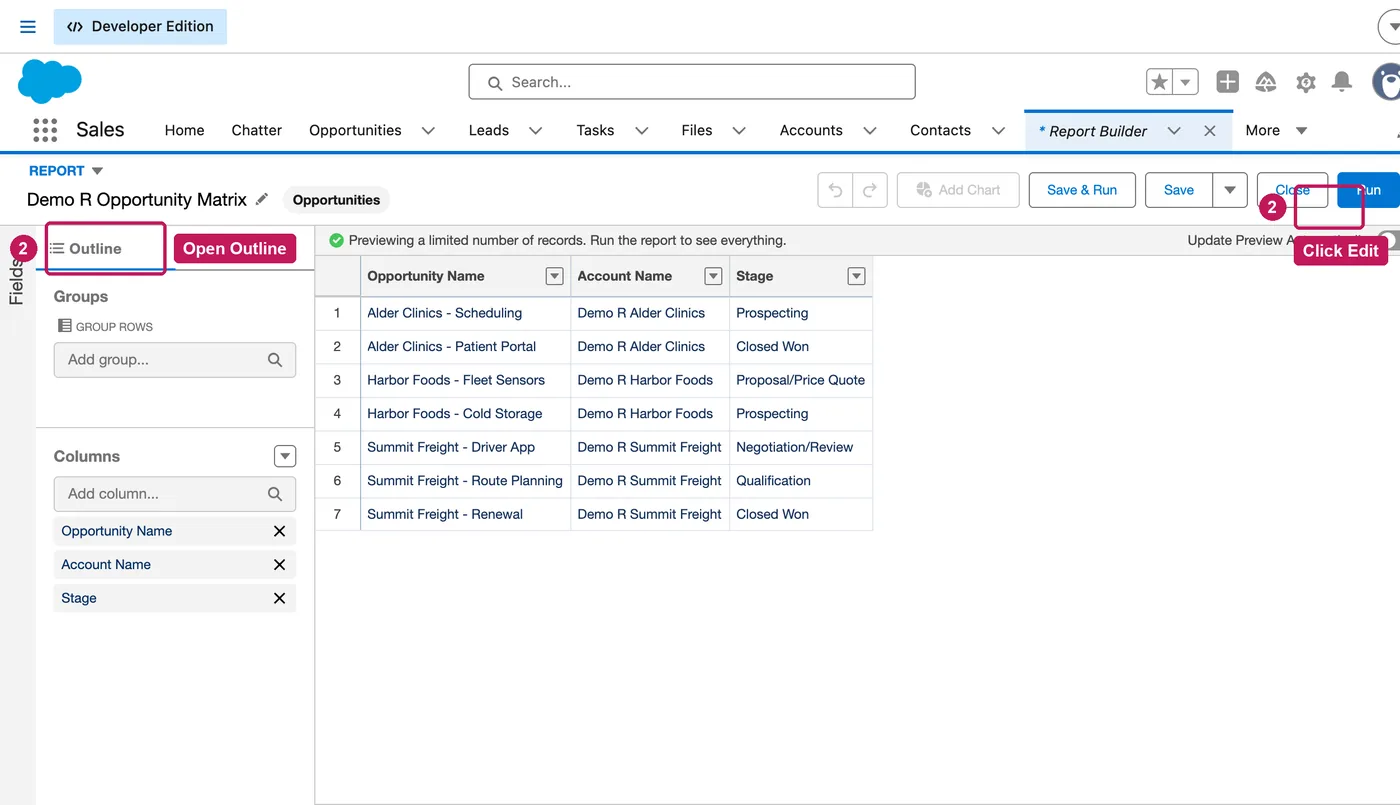Open Global Actions plus icon
This screenshot has width=1400, height=805.
click(x=1227, y=82)
